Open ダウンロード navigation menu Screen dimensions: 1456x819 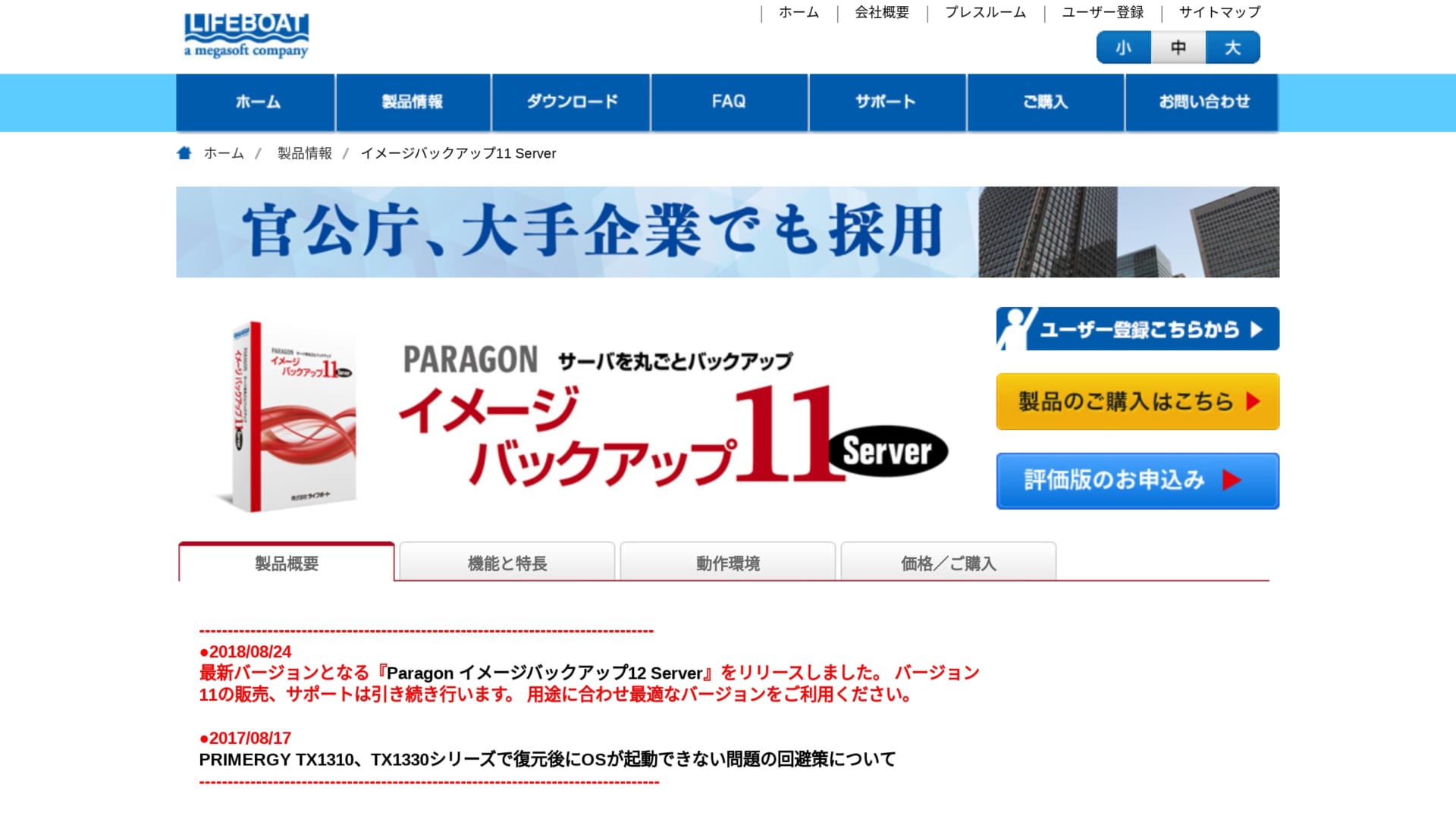tap(571, 102)
